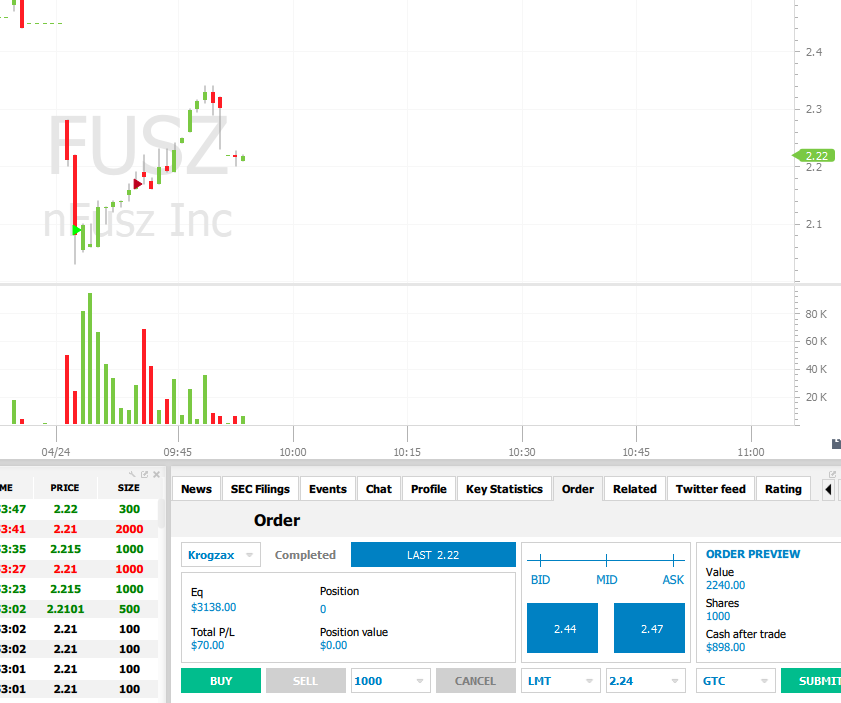Select the 3:35 trade at 2.215

point(79,549)
